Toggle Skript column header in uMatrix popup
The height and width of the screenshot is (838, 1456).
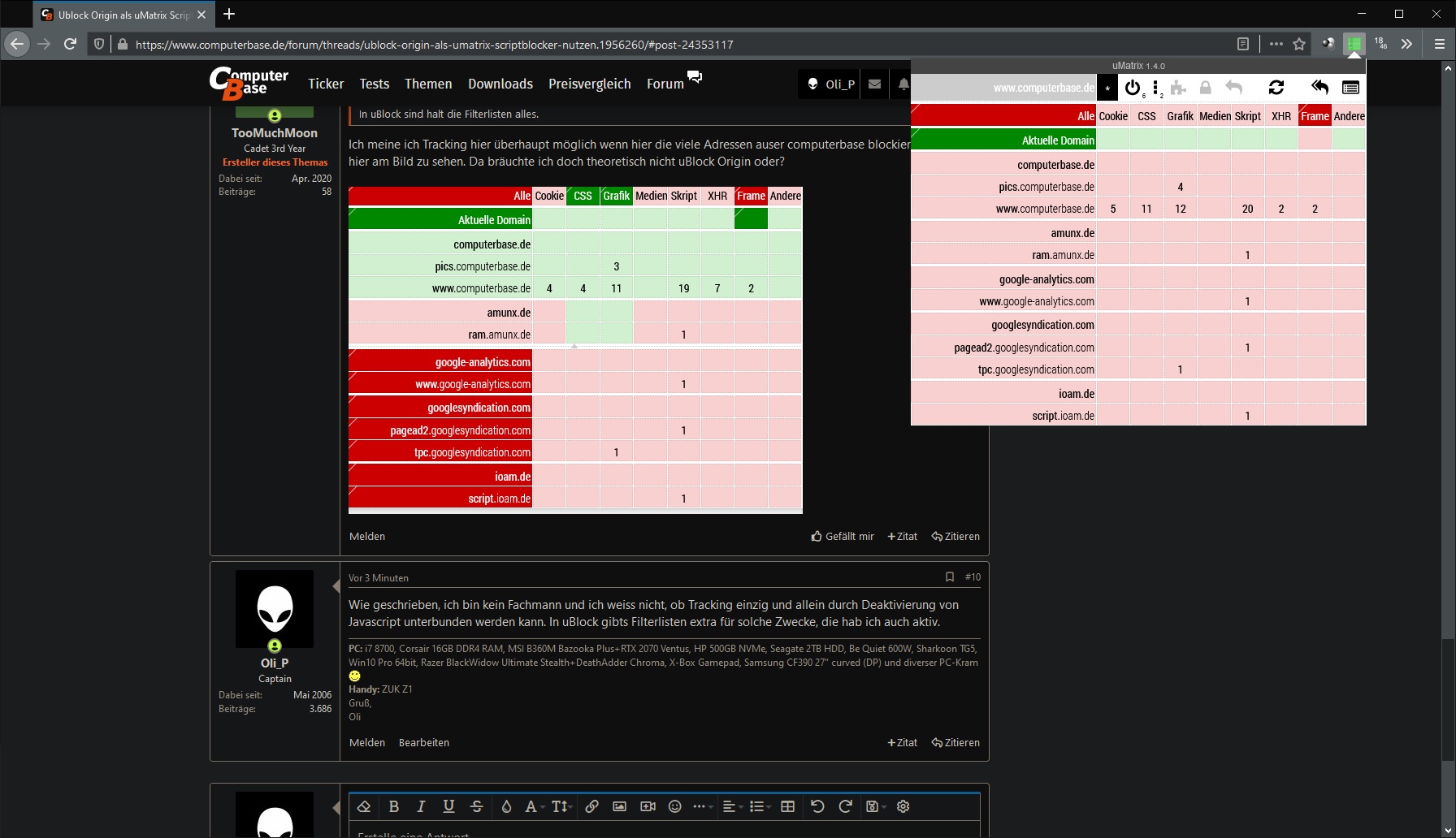pyautogui.click(x=1248, y=116)
